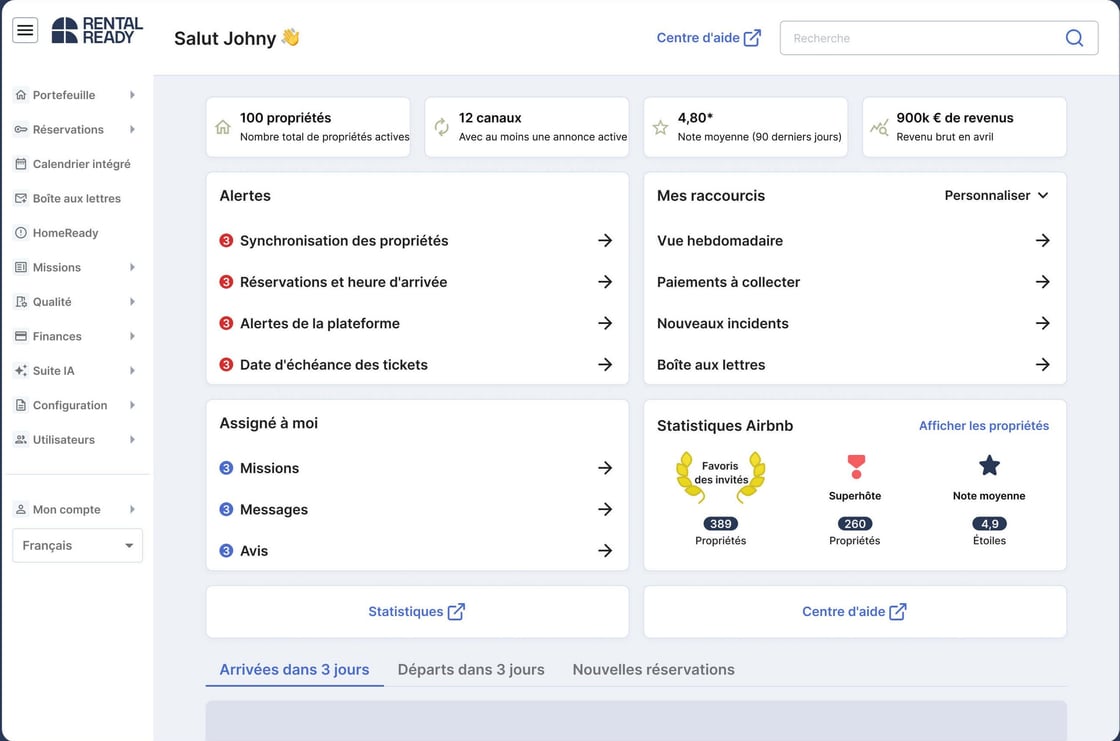The image size is (1120, 741).
Task: Open Réservations et heure d'arrivée alert
Action: point(416,282)
